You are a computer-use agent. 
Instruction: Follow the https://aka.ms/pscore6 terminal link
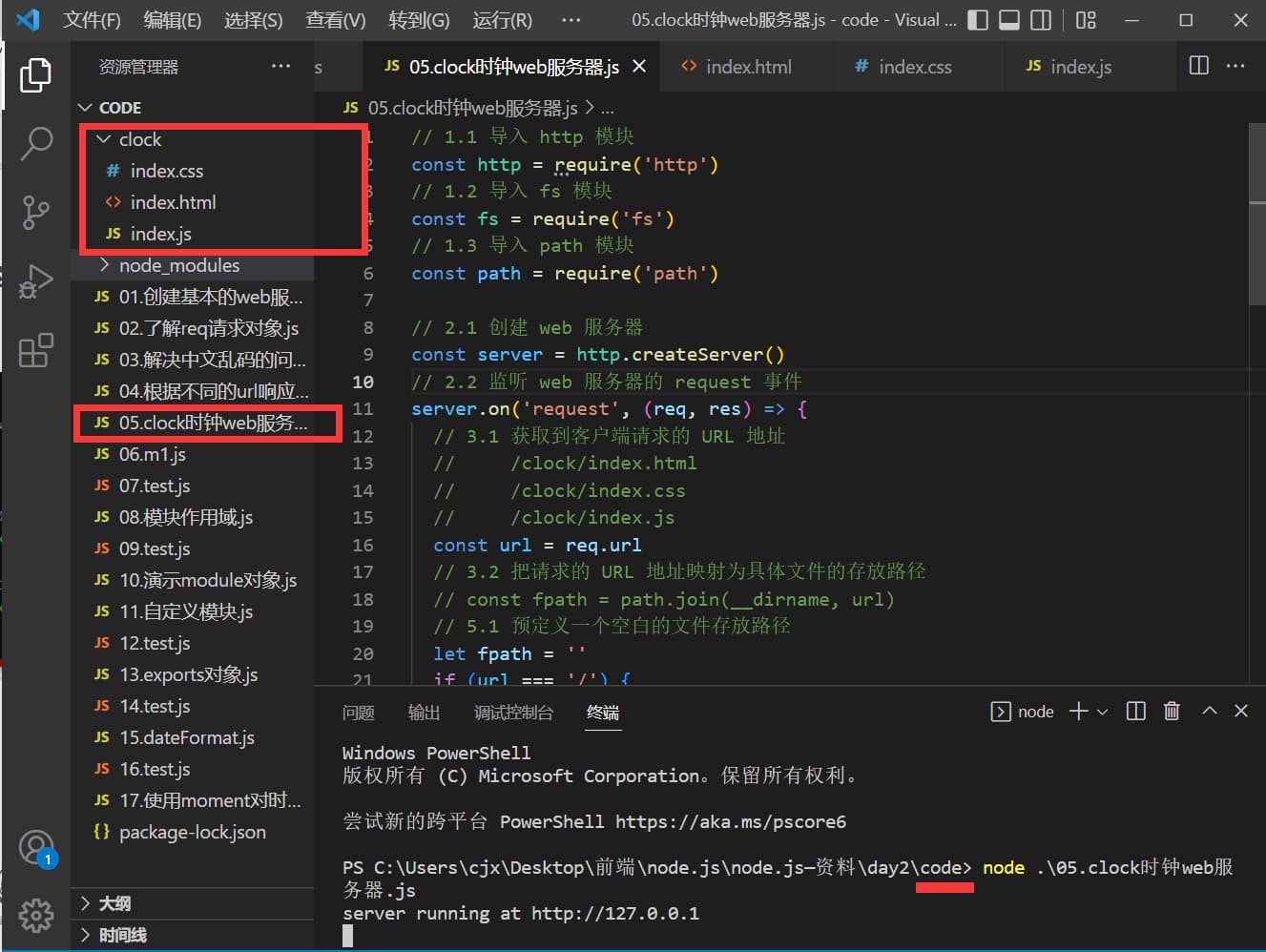730,821
